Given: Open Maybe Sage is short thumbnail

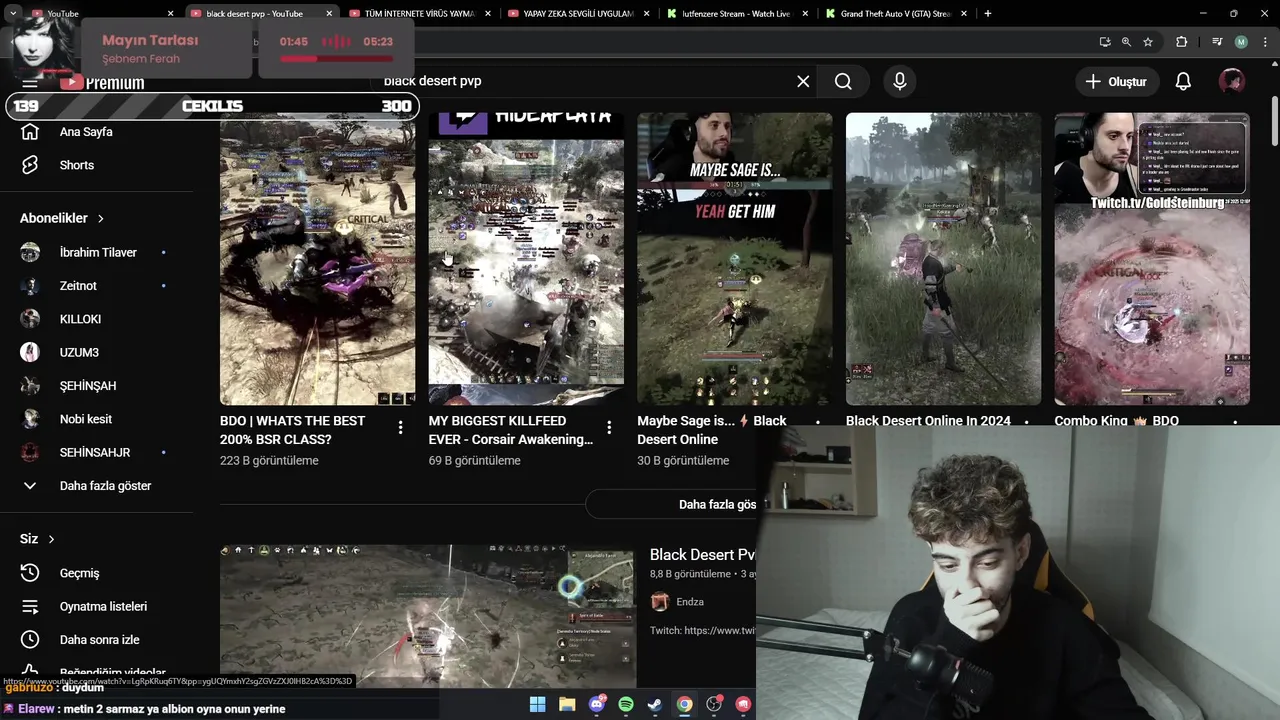Looking at the screenshot, I should 735,259.
